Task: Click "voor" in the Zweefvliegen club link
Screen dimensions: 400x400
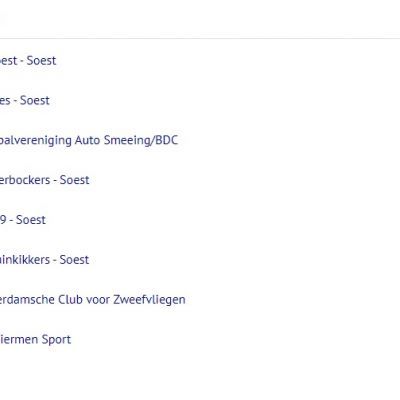Action: [x=98, y=300]
